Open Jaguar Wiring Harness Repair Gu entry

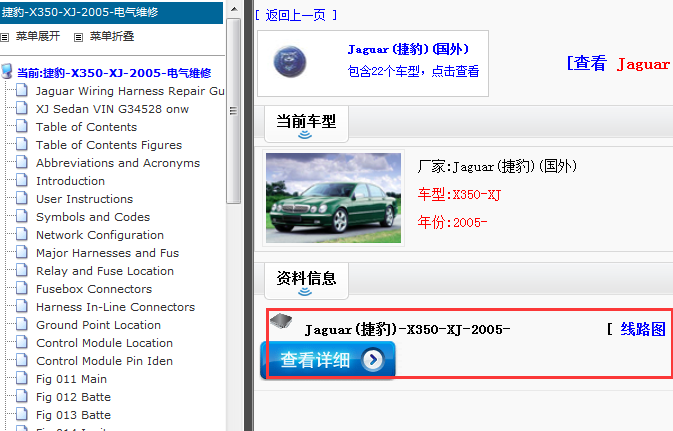click(130, 91)
